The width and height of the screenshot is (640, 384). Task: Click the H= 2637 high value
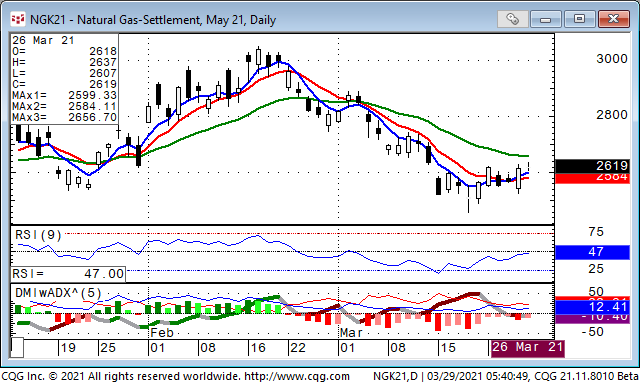tap(64, 62)
